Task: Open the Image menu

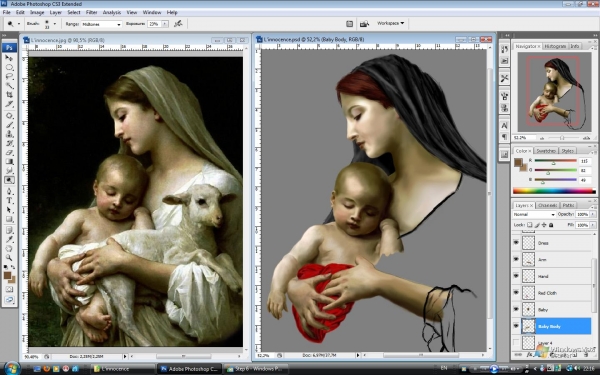Action: pyautogui.click(x=37, y=13)
